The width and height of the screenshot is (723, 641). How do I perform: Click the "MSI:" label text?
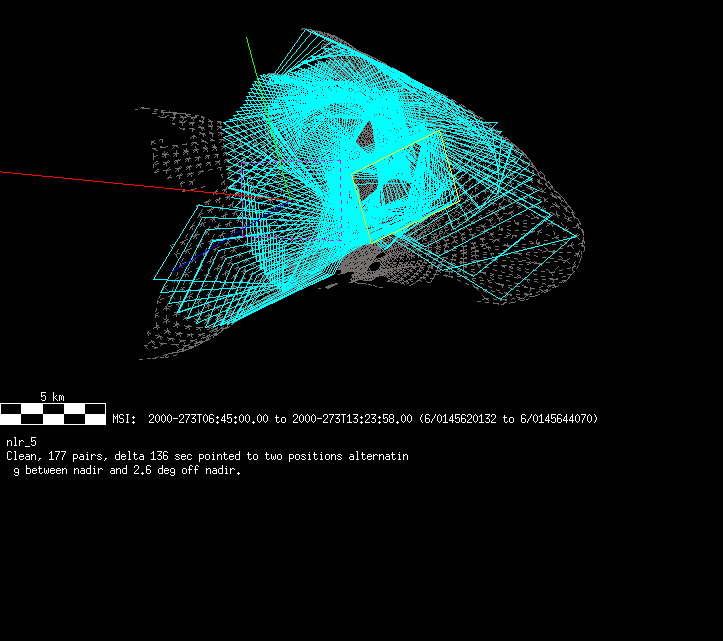[x=124, y=419]
